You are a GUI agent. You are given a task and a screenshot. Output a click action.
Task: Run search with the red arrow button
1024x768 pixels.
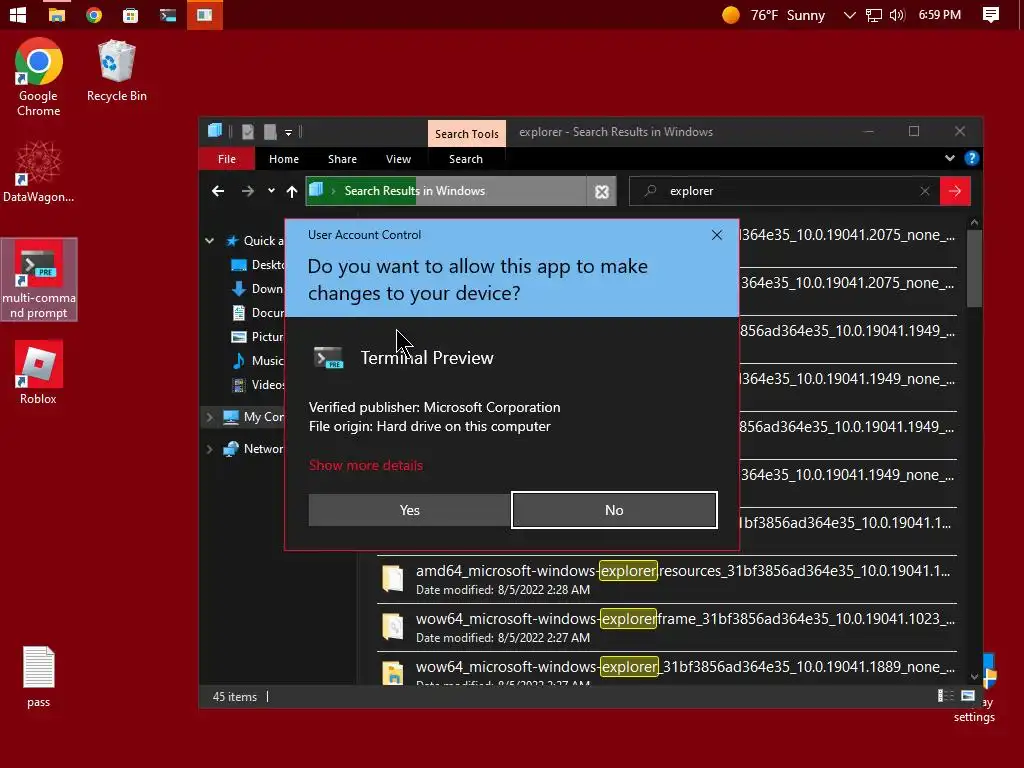[955, 191]
